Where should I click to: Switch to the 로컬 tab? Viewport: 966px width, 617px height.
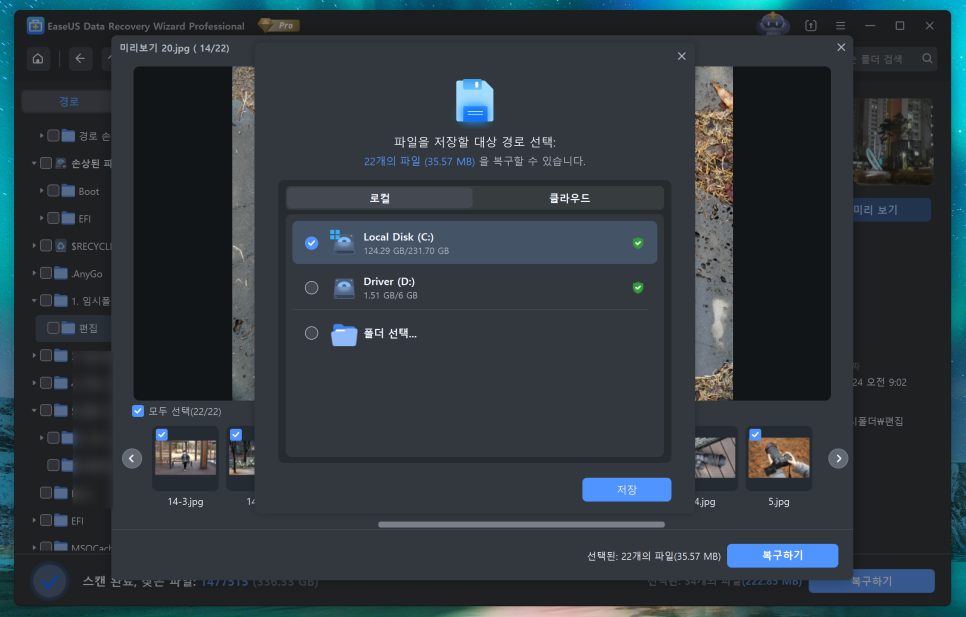coord(380,198)
